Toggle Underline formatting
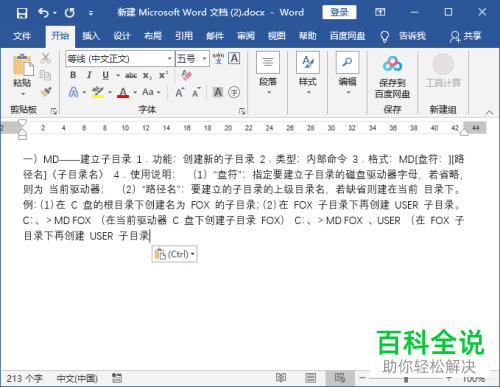The width and height of the screenshot is (500, 387). click(x=105, y=75)
